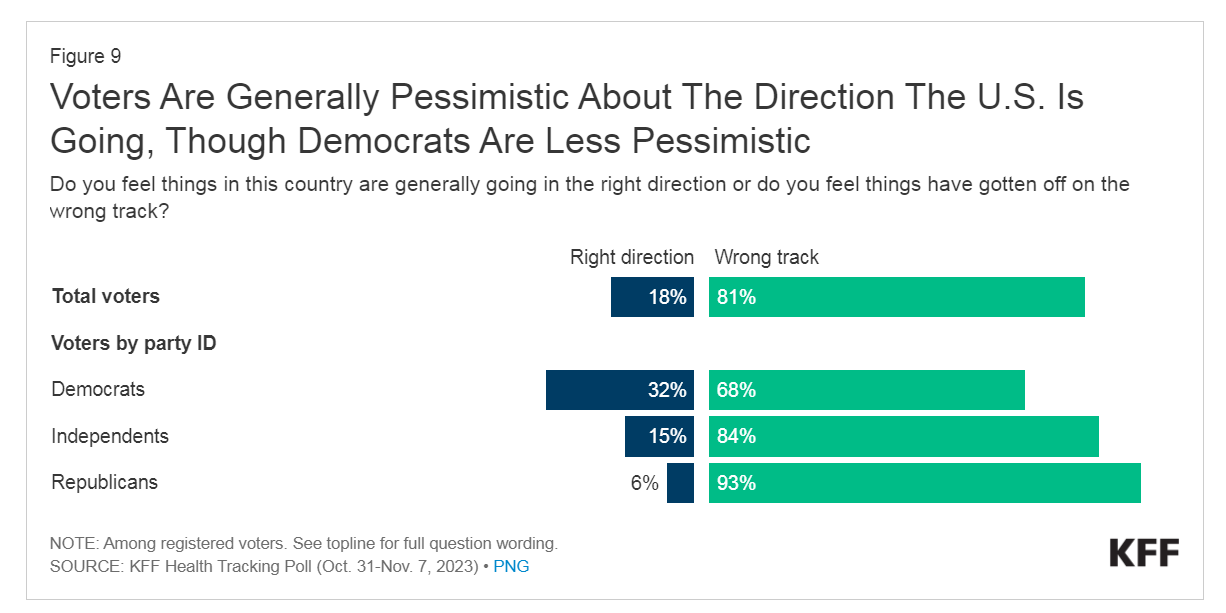
Task: Click the Democrats row label
Action: pyautogui.click(x=98, y=389)
